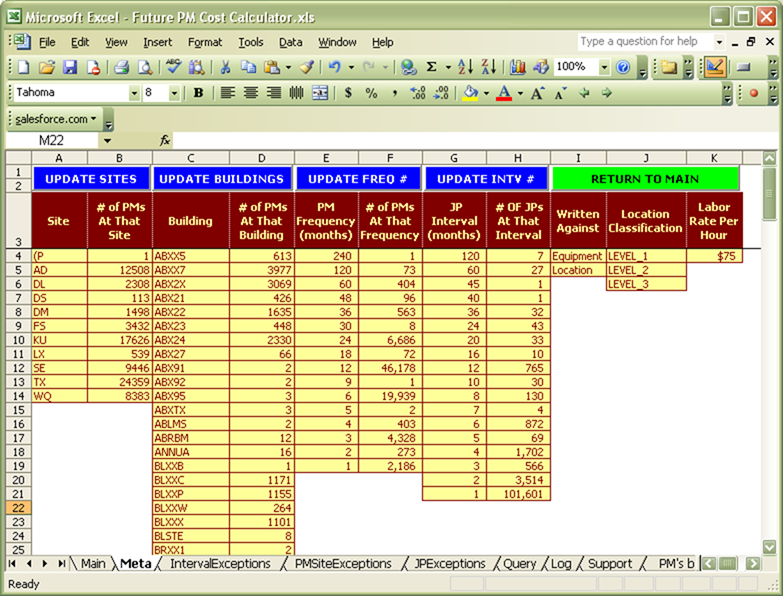Switch to the Main sheet tab

point(93,564)
